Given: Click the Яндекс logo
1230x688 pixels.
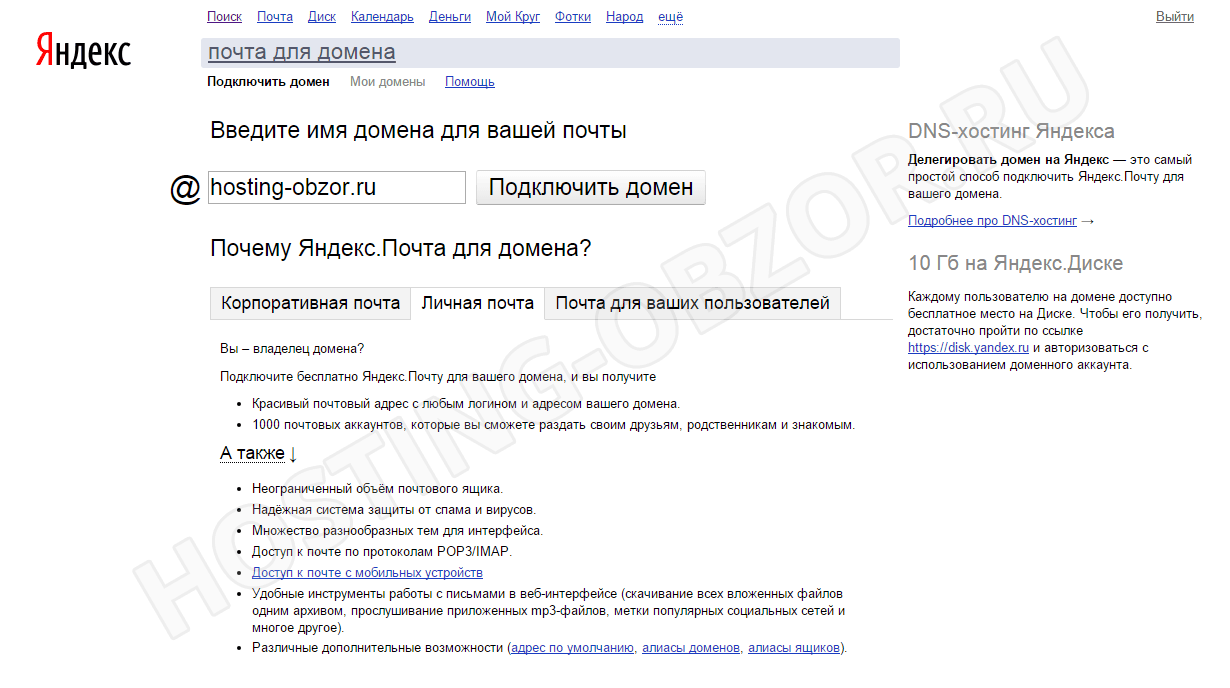Looking at the screenshot, I should pos(84,50).
